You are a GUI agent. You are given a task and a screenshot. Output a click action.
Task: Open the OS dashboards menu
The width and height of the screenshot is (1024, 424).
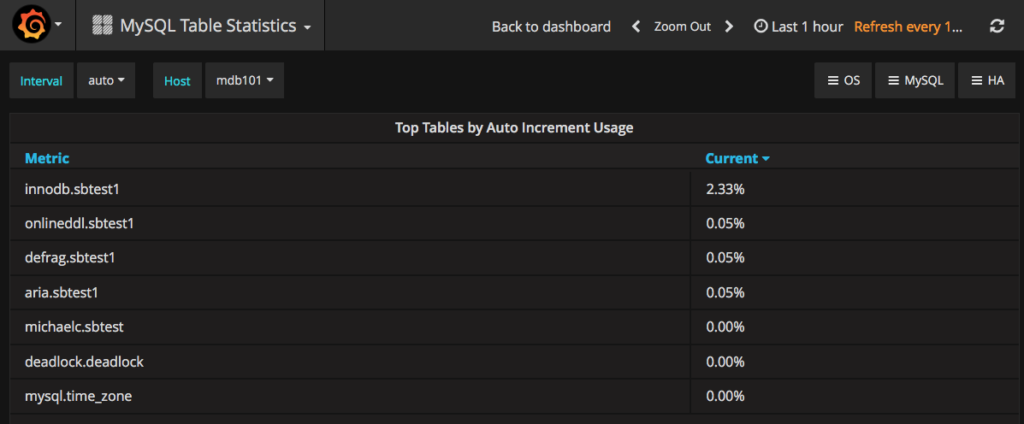[x=843, y=81]
